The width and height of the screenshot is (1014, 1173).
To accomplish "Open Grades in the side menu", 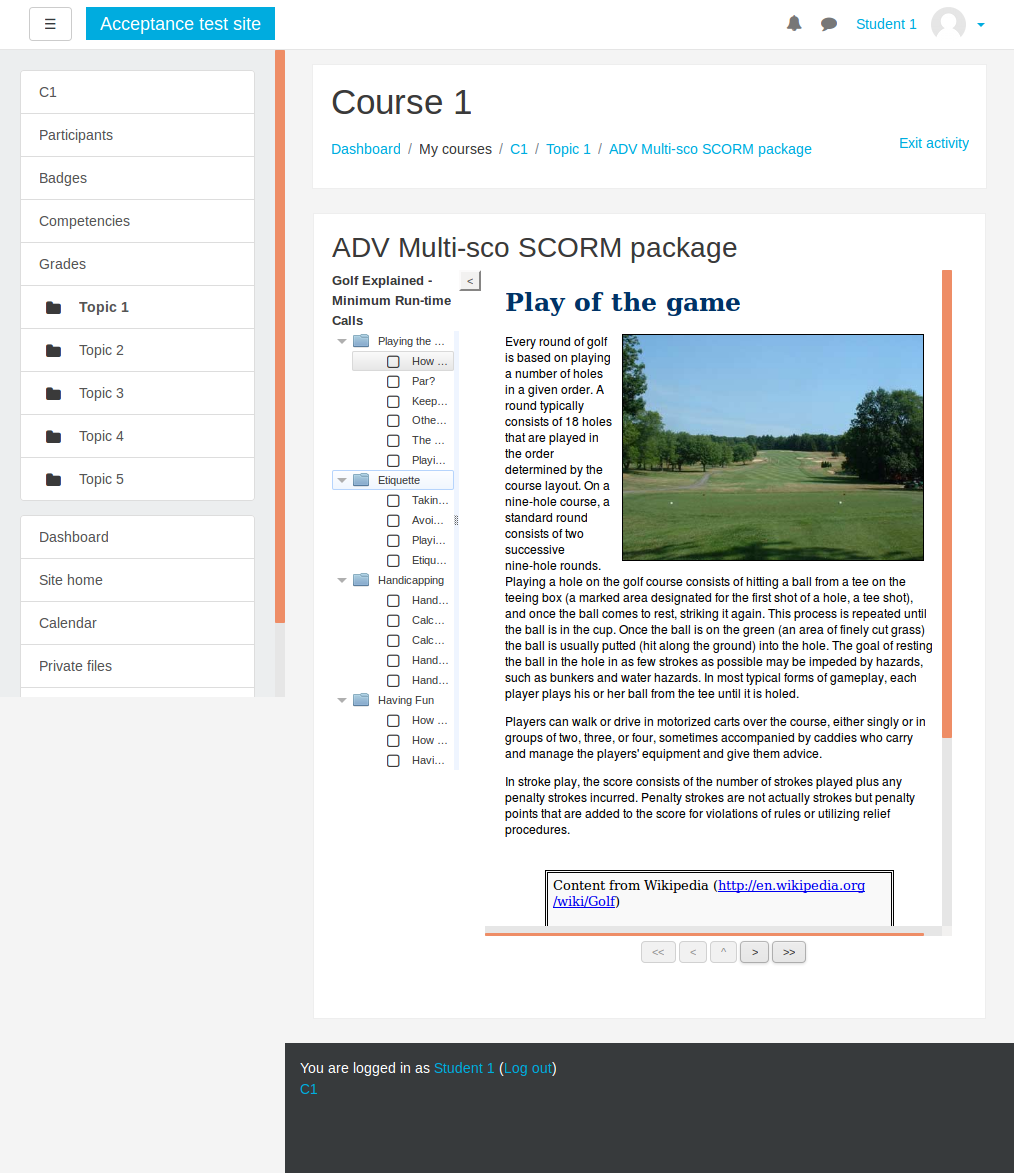I will click(x=138, y=264).
